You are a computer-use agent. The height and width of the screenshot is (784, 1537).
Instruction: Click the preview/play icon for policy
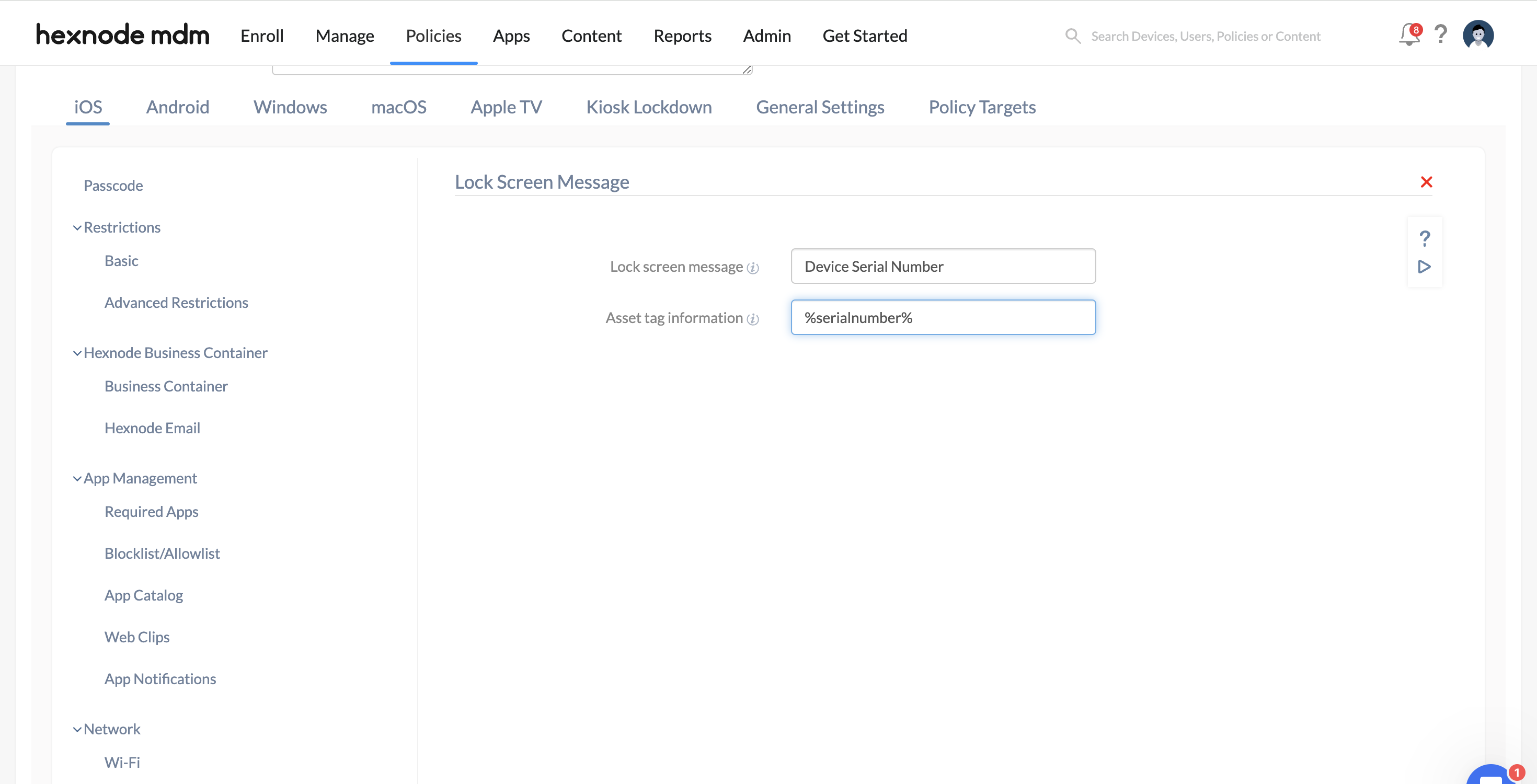pyautogui.click(x=1424, y=266)
